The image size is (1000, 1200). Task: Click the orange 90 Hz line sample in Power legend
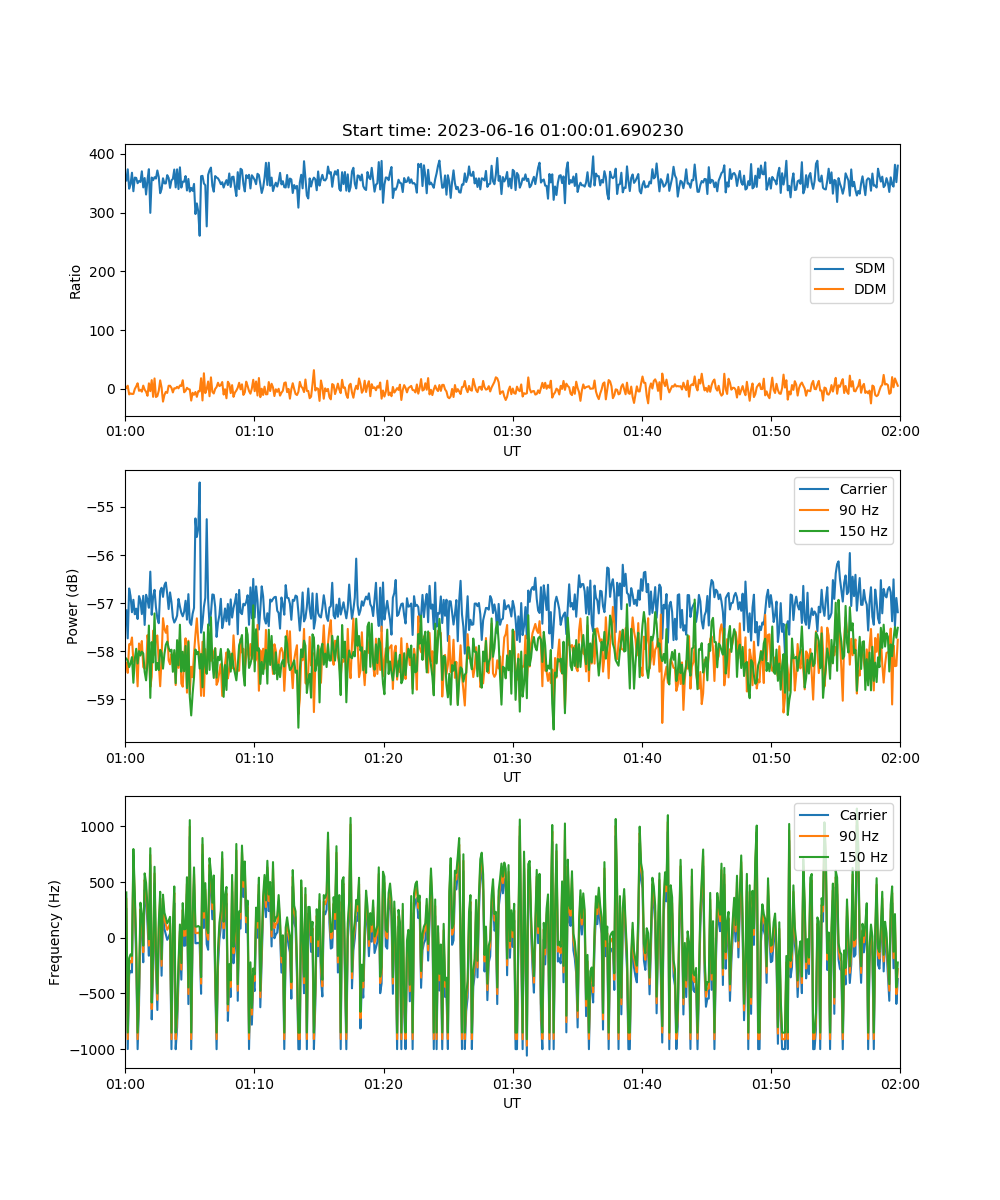[x=815, y=510]
